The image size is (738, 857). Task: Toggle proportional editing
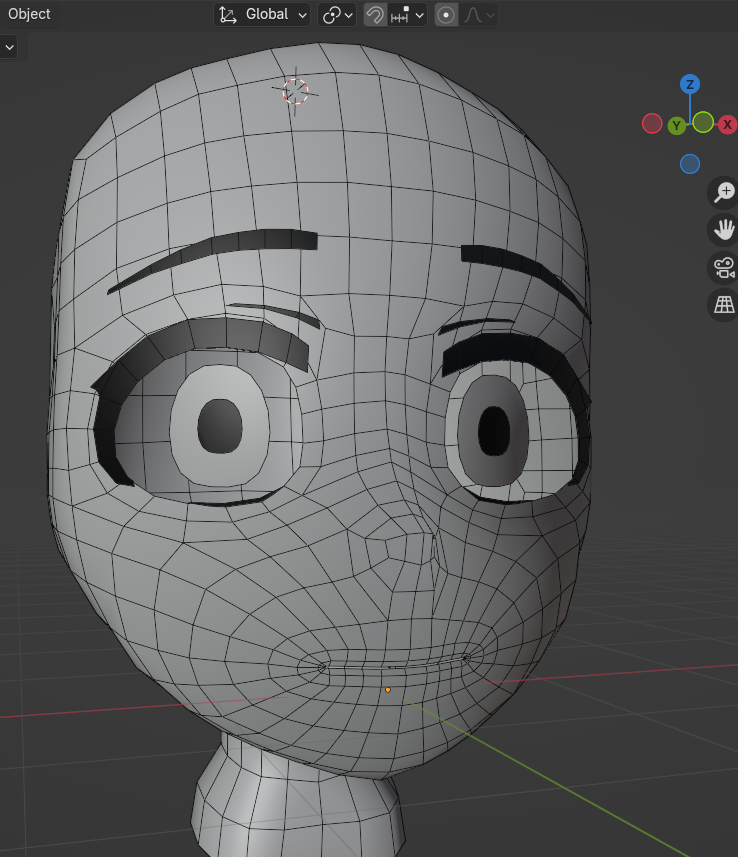(446, 15)
